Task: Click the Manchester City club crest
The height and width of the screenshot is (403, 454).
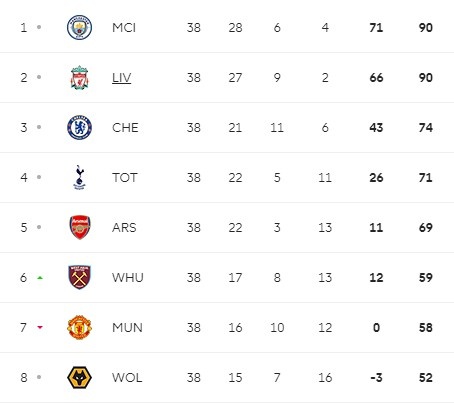Action: tap(79, 27)
